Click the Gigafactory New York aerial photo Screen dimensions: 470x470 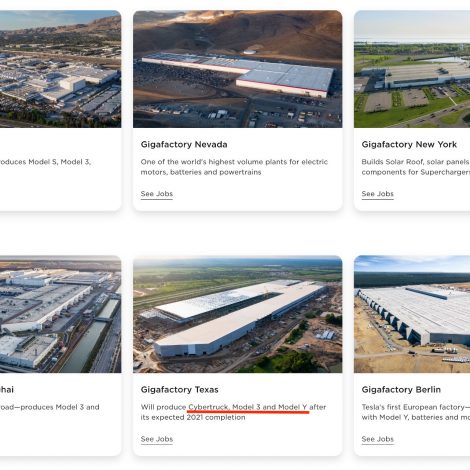click(x=412, y=69)
